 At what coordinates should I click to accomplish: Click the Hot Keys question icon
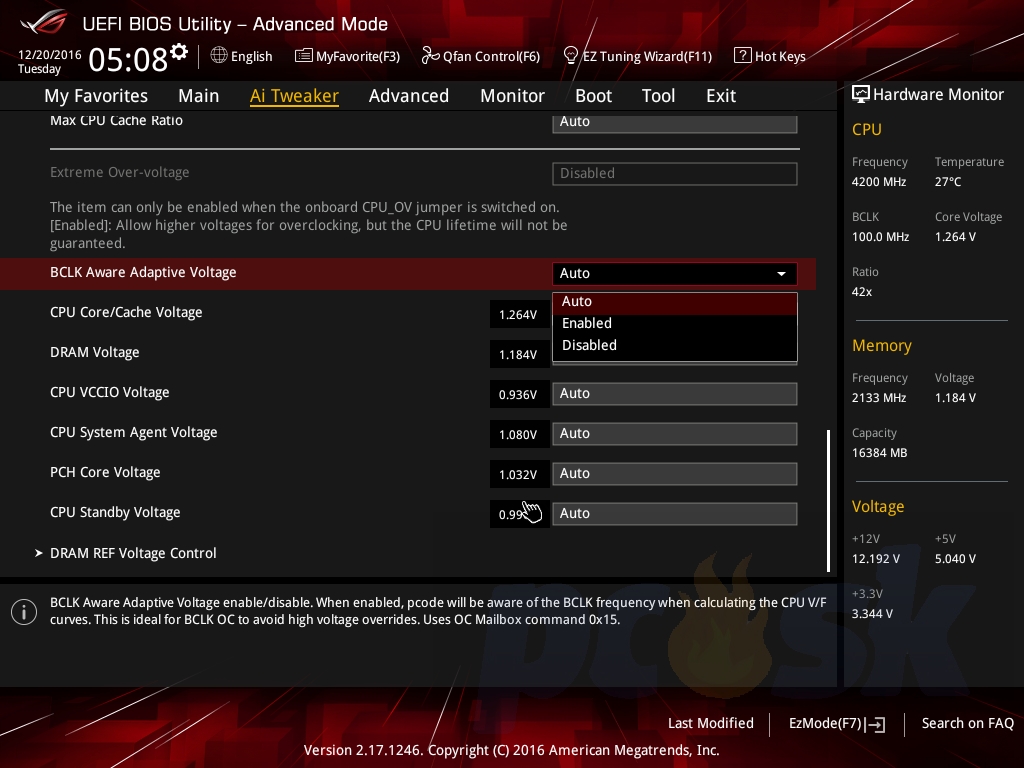pyautogui.click(x=743, y=56)
